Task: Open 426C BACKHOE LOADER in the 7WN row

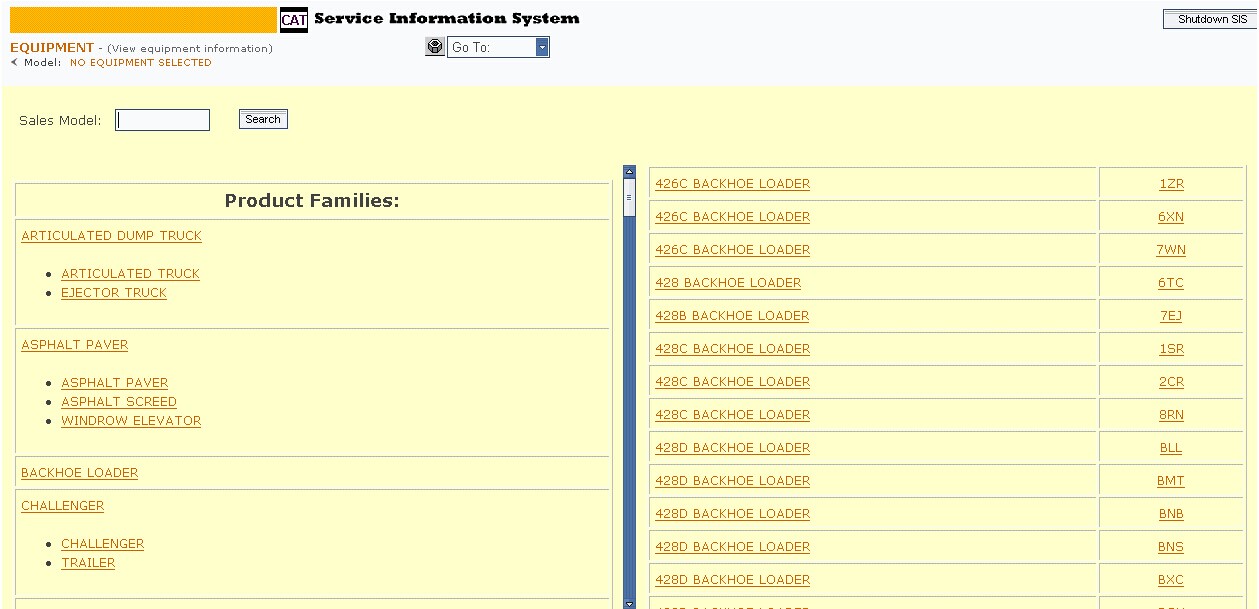Action: click(733, 250)
